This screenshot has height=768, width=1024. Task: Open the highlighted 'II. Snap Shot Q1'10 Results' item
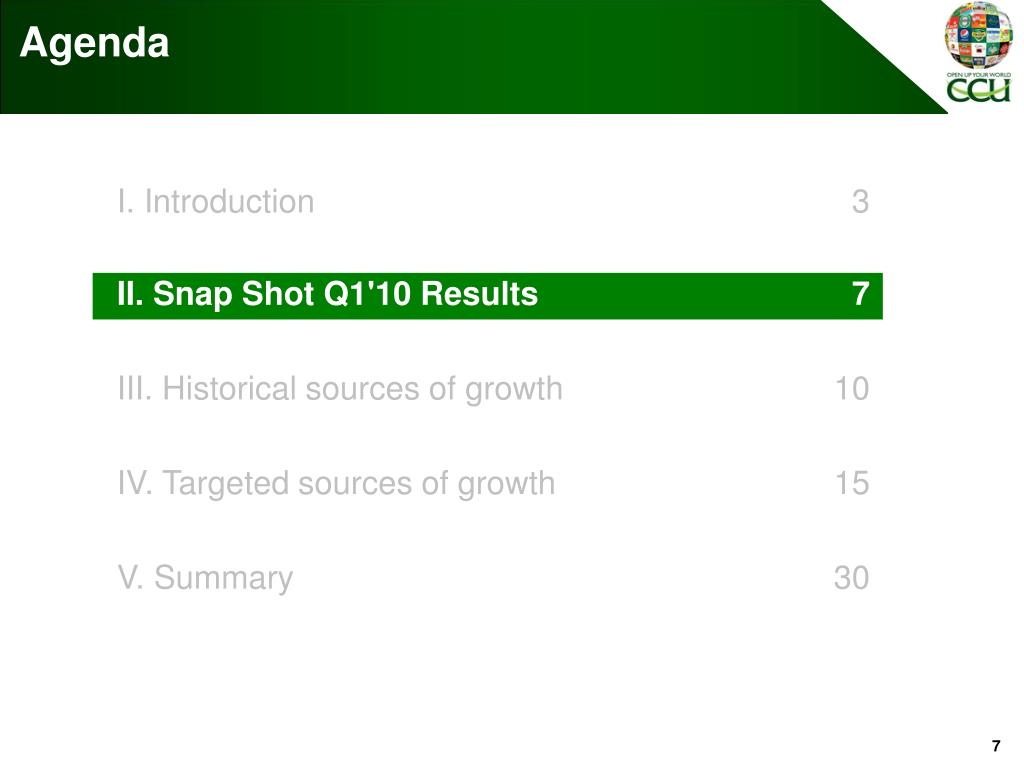[487, 296]
